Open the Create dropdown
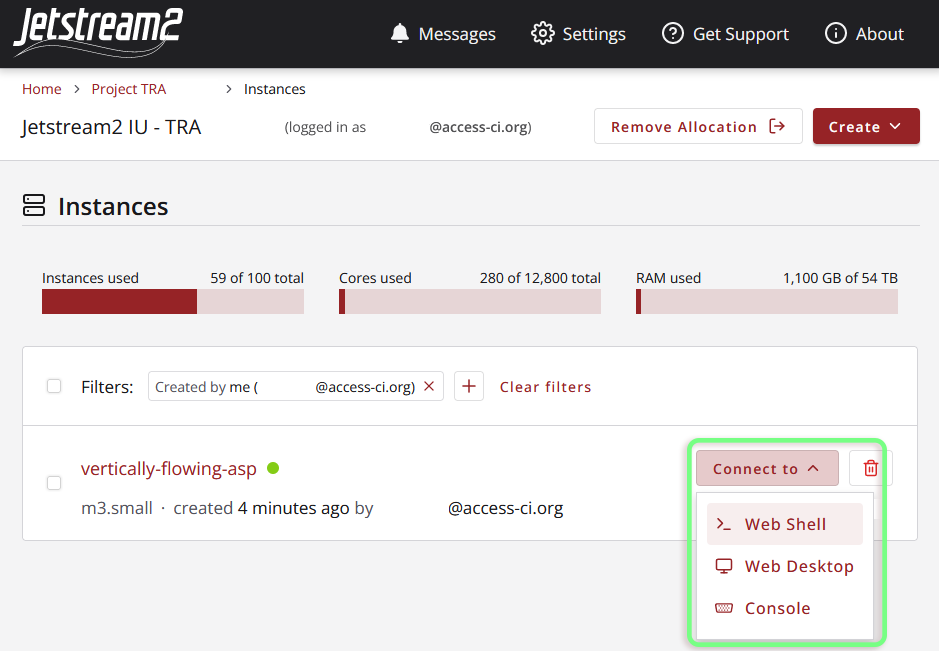 click(x=866, y=126)
